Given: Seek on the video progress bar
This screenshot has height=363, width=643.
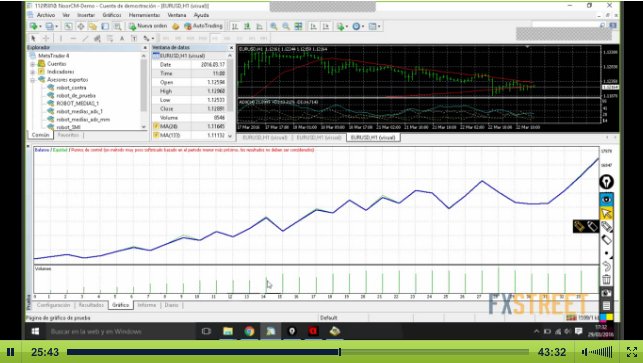Looking at the screenshot, I should pyautogui.click(x=298, y=352).
